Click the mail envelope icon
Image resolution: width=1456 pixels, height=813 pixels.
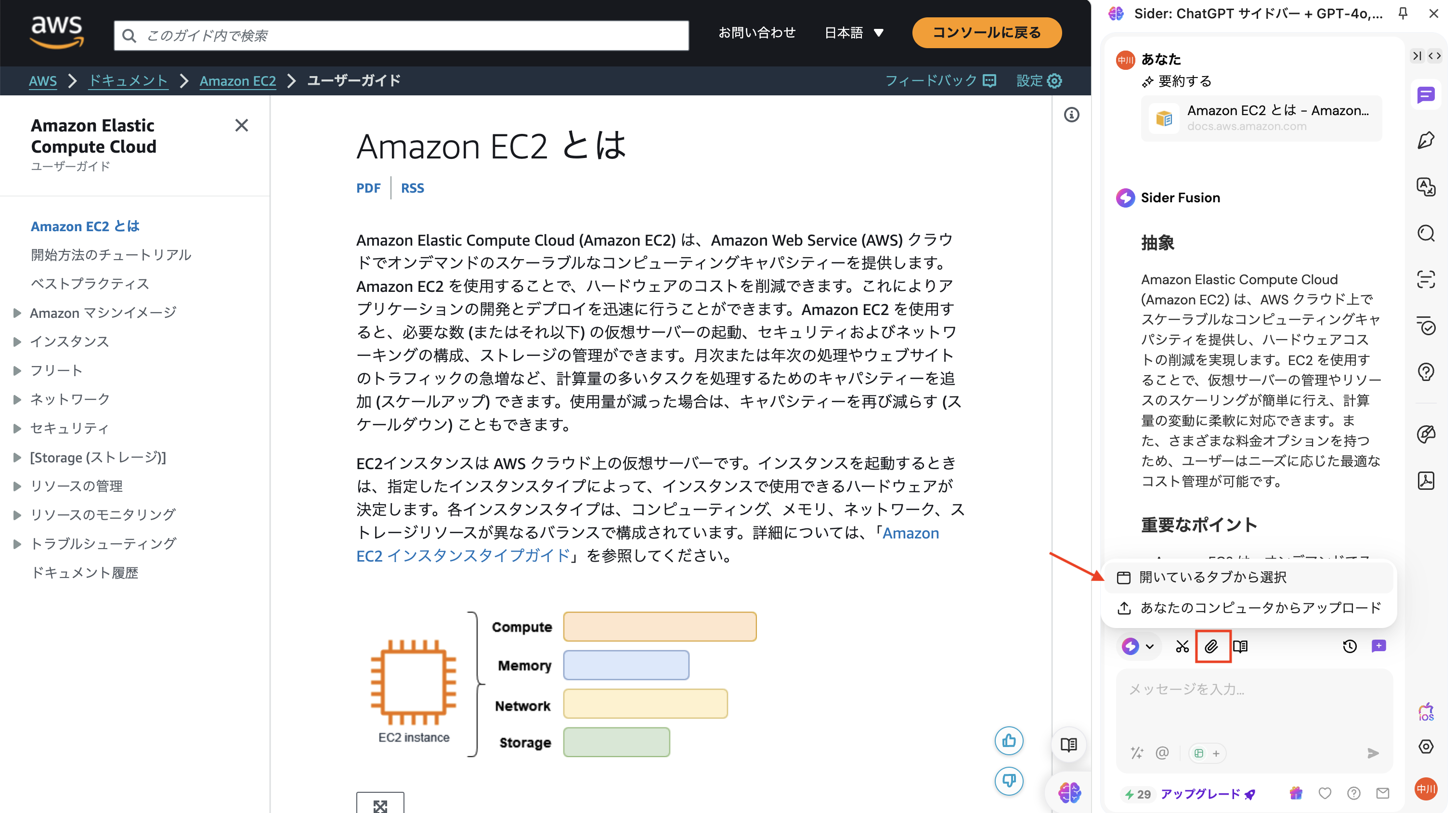[1382, 793]
